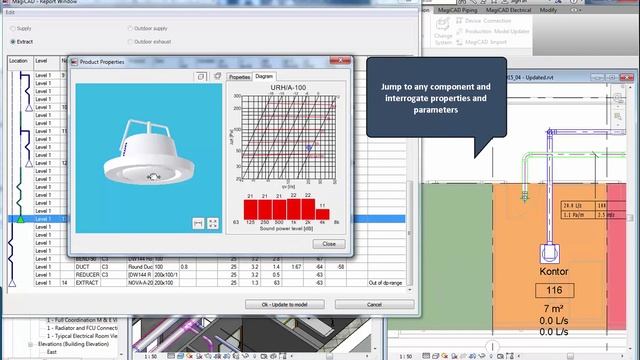Select the Supply radio button
This screenshot has height=360, width=640.
coord(13,29)
